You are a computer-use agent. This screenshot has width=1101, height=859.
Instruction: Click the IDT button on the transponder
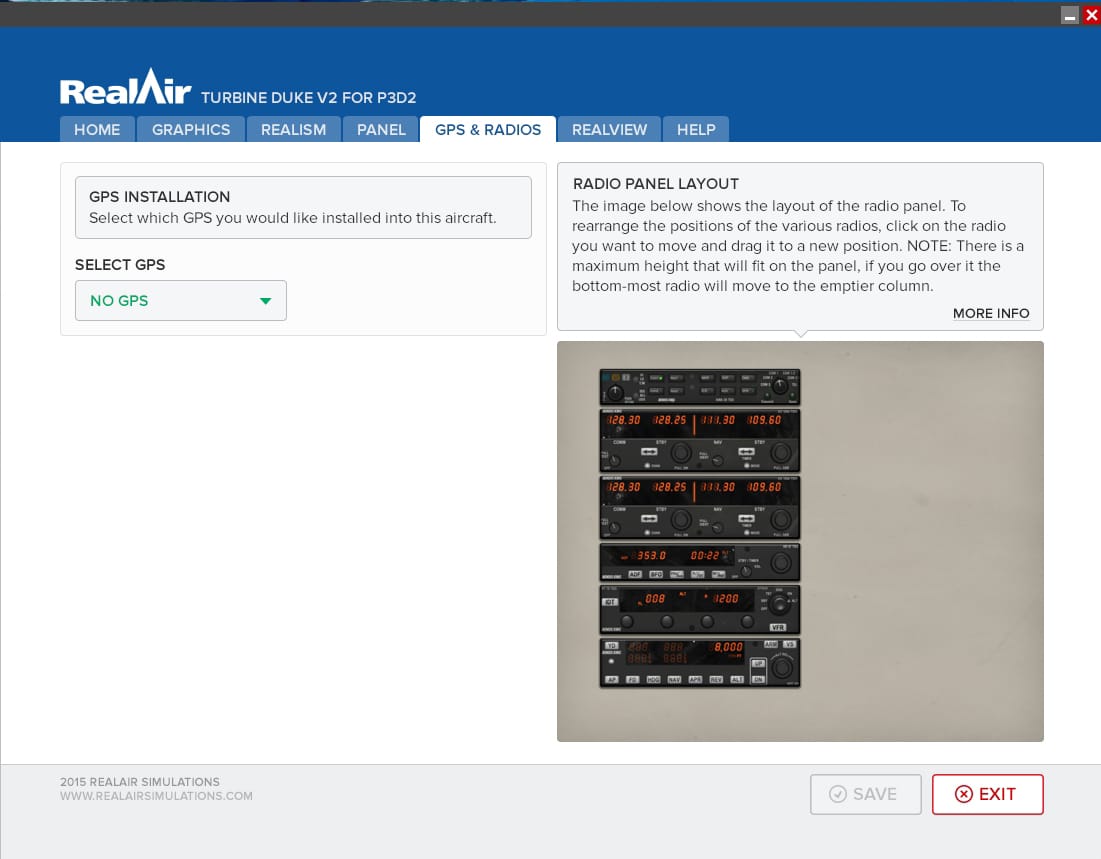[x=609, y=602]
